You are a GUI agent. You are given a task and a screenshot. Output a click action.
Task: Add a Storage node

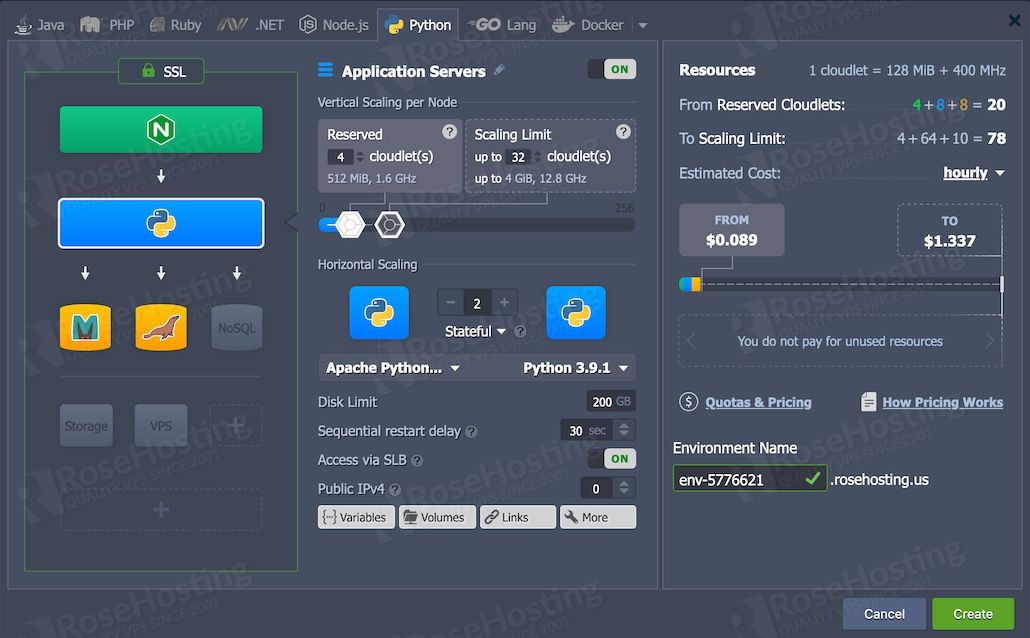pos(86,426)
